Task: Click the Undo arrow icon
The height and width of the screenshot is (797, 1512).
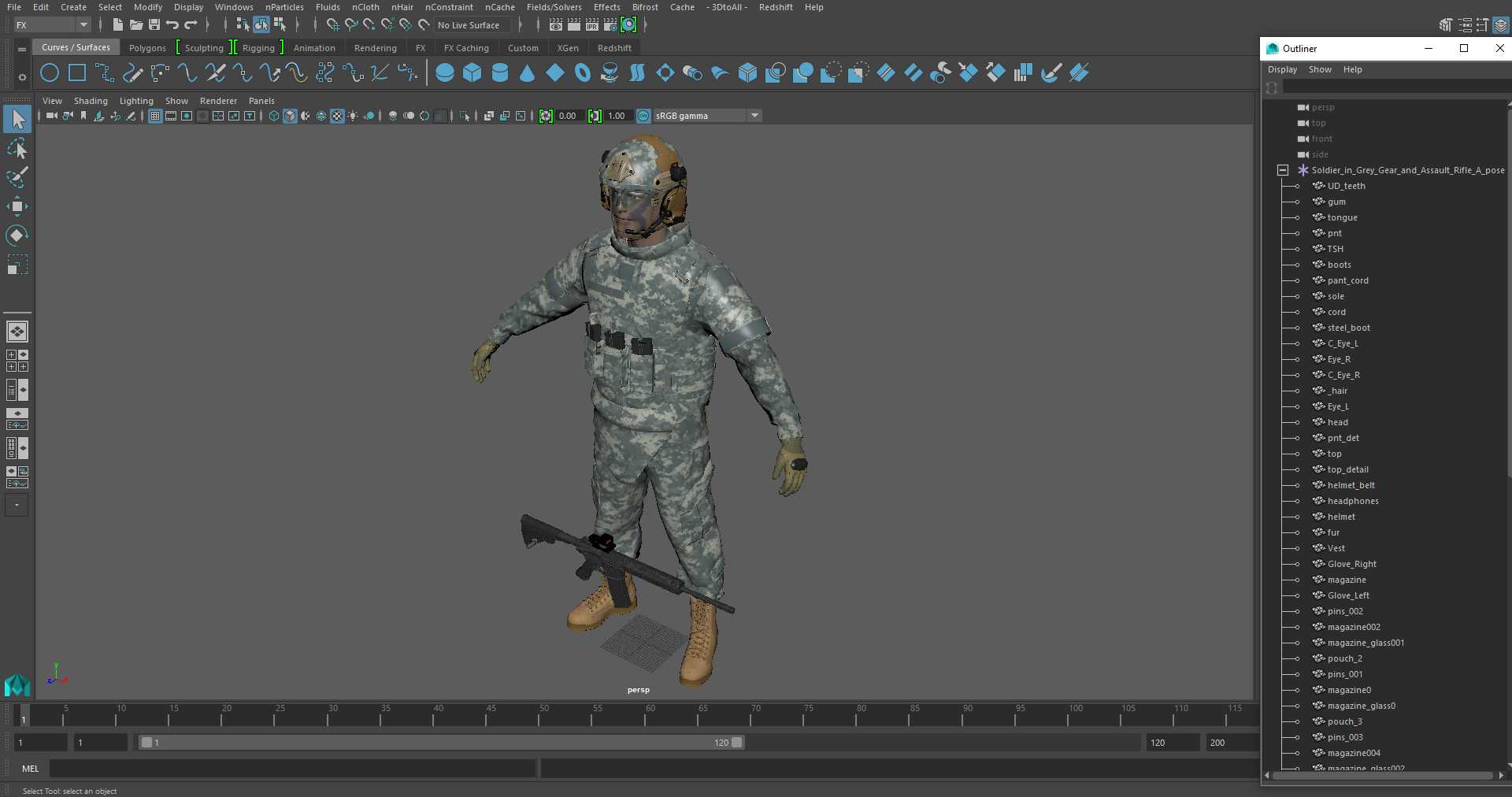Action: [172, 25]
